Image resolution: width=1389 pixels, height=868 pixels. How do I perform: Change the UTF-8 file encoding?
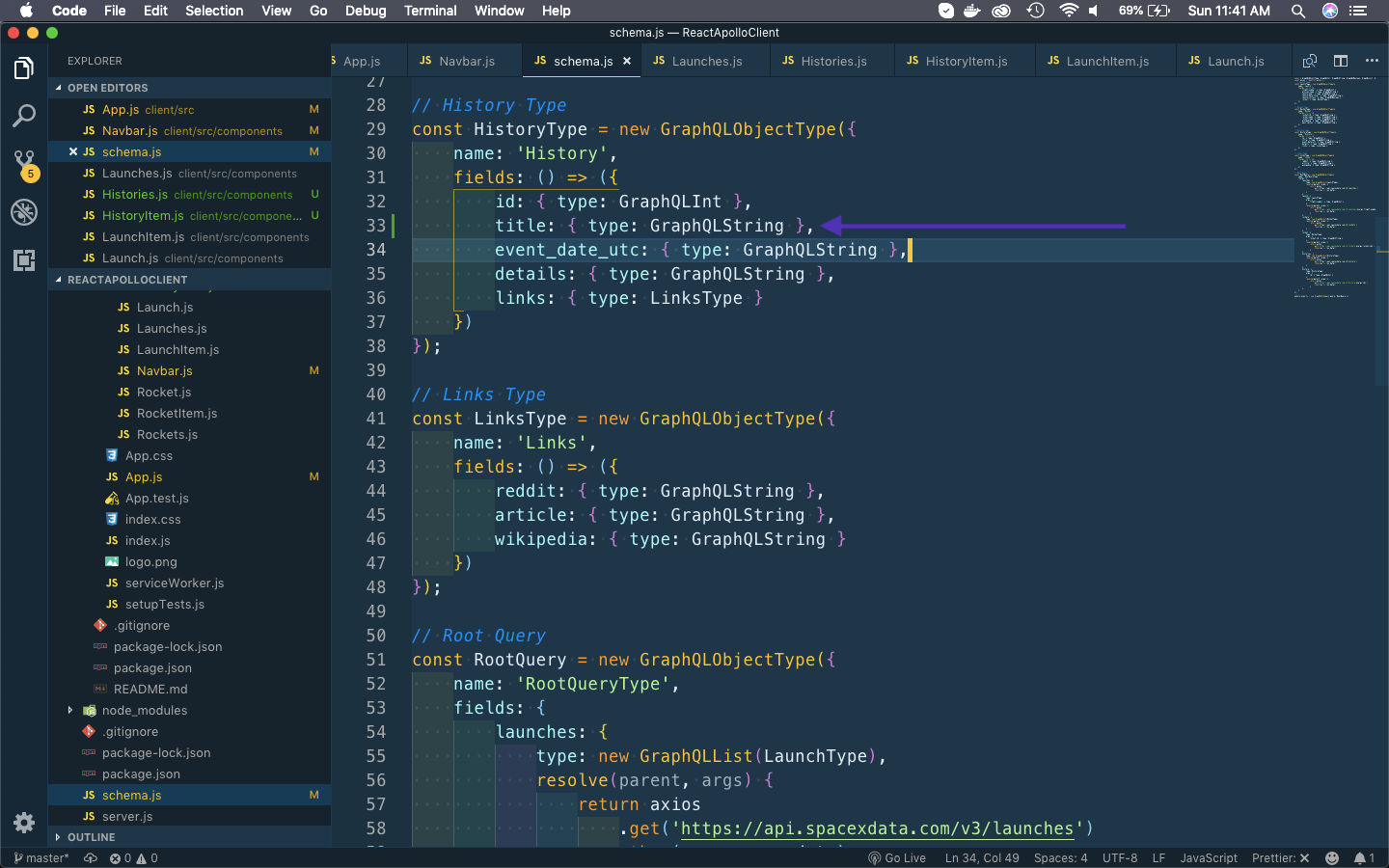tap(1120, 858)
